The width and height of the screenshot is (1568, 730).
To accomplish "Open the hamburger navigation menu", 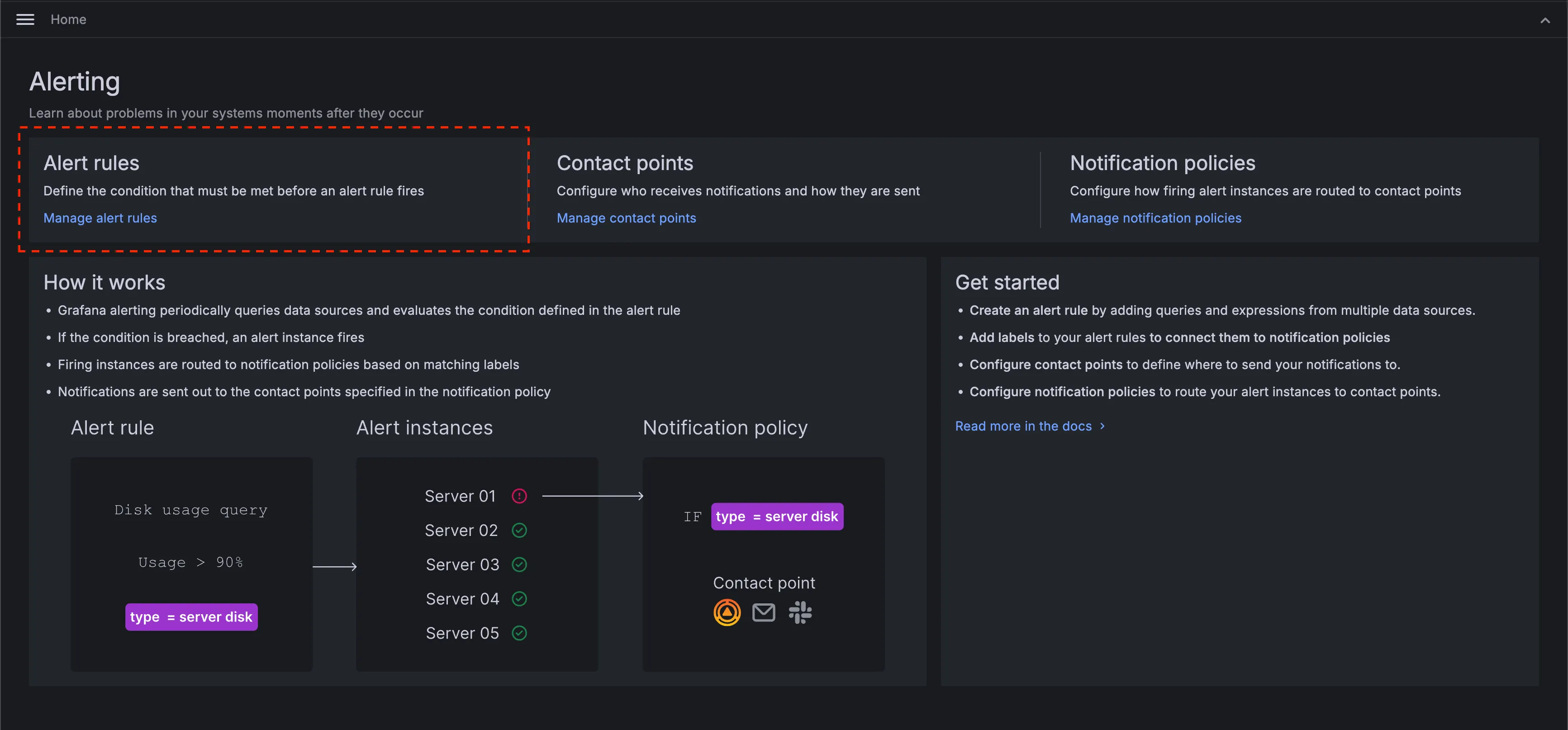I will tap(25, 19).
